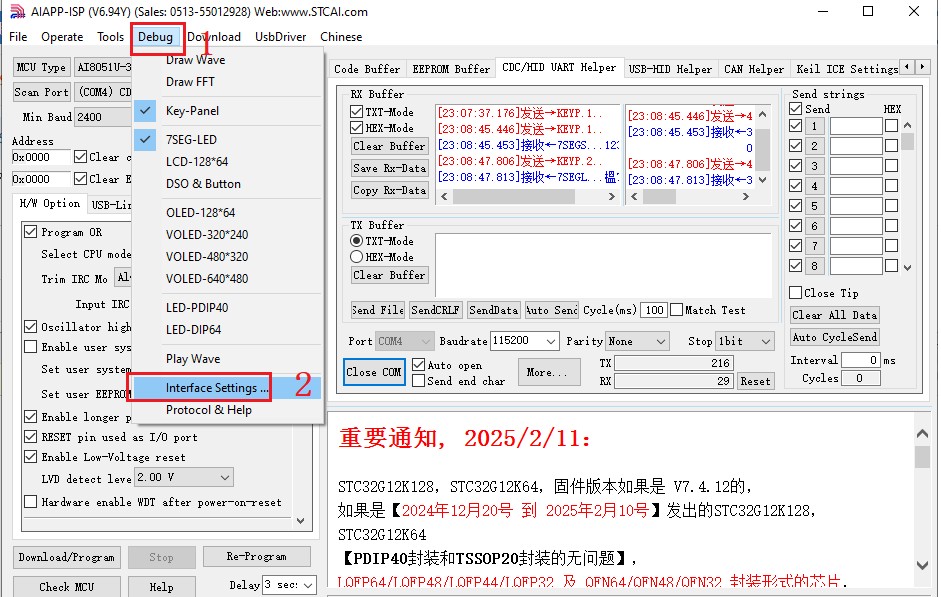This screenshot has width=941, height=597.
Task: Select TX Buffer HEX-Mode radio button
Action: [x=356, y=257]
